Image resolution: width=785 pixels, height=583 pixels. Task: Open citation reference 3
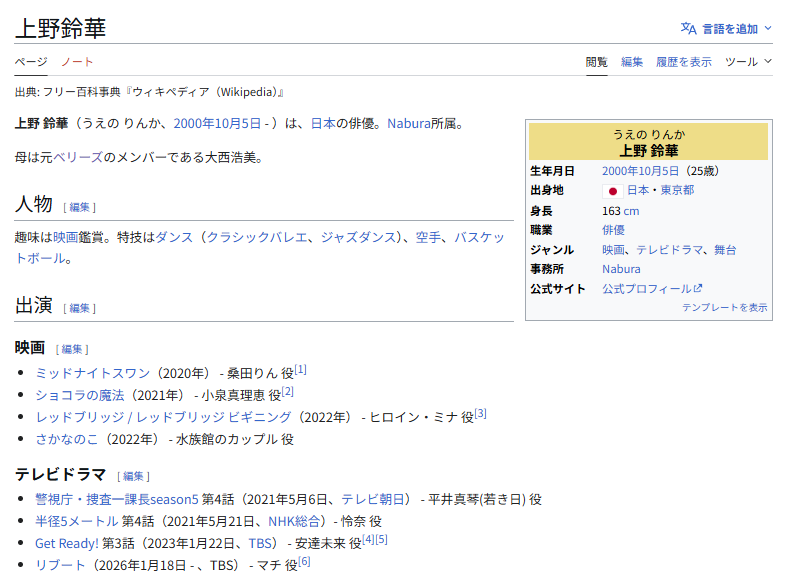tap(480, 413)
